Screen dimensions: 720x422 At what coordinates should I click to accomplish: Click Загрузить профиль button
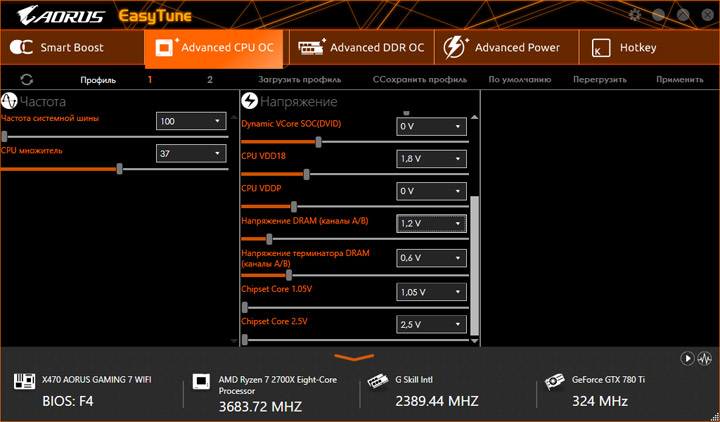tap(299, 79)
